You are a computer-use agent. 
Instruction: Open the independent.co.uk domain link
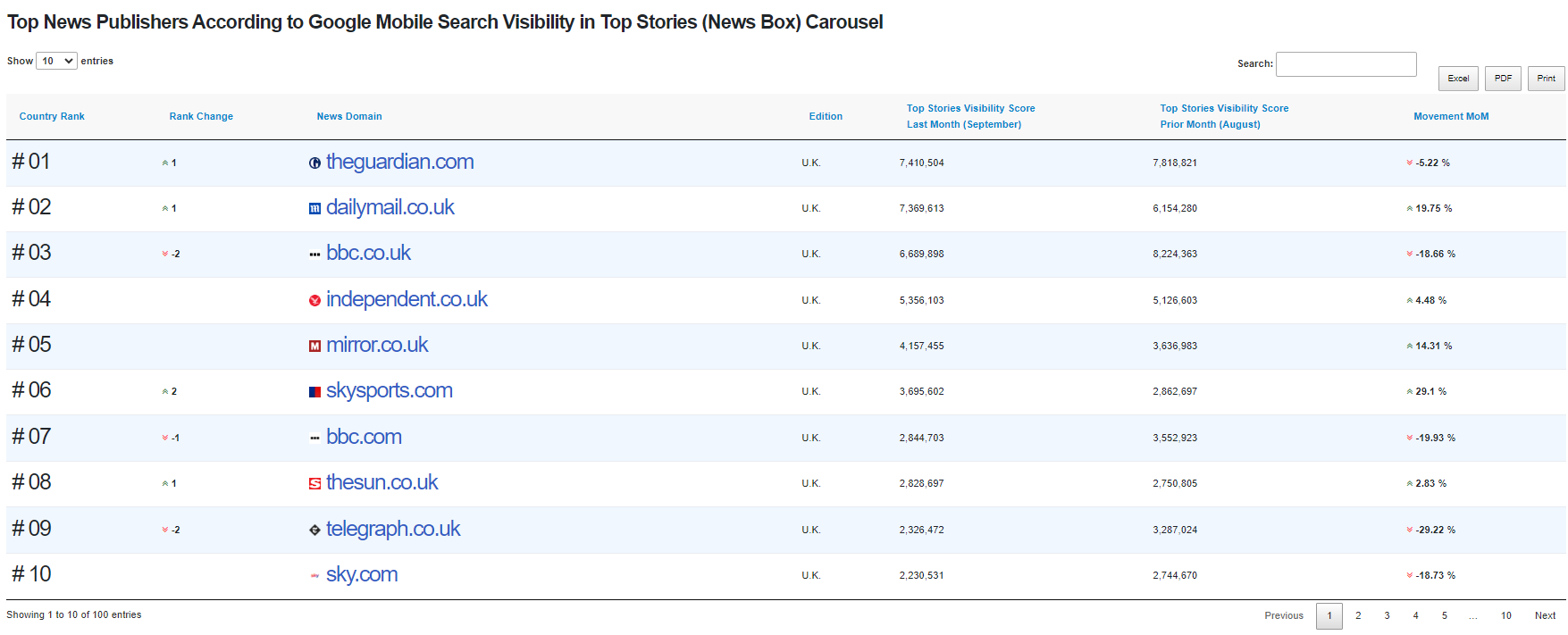(x=407, y=299)
